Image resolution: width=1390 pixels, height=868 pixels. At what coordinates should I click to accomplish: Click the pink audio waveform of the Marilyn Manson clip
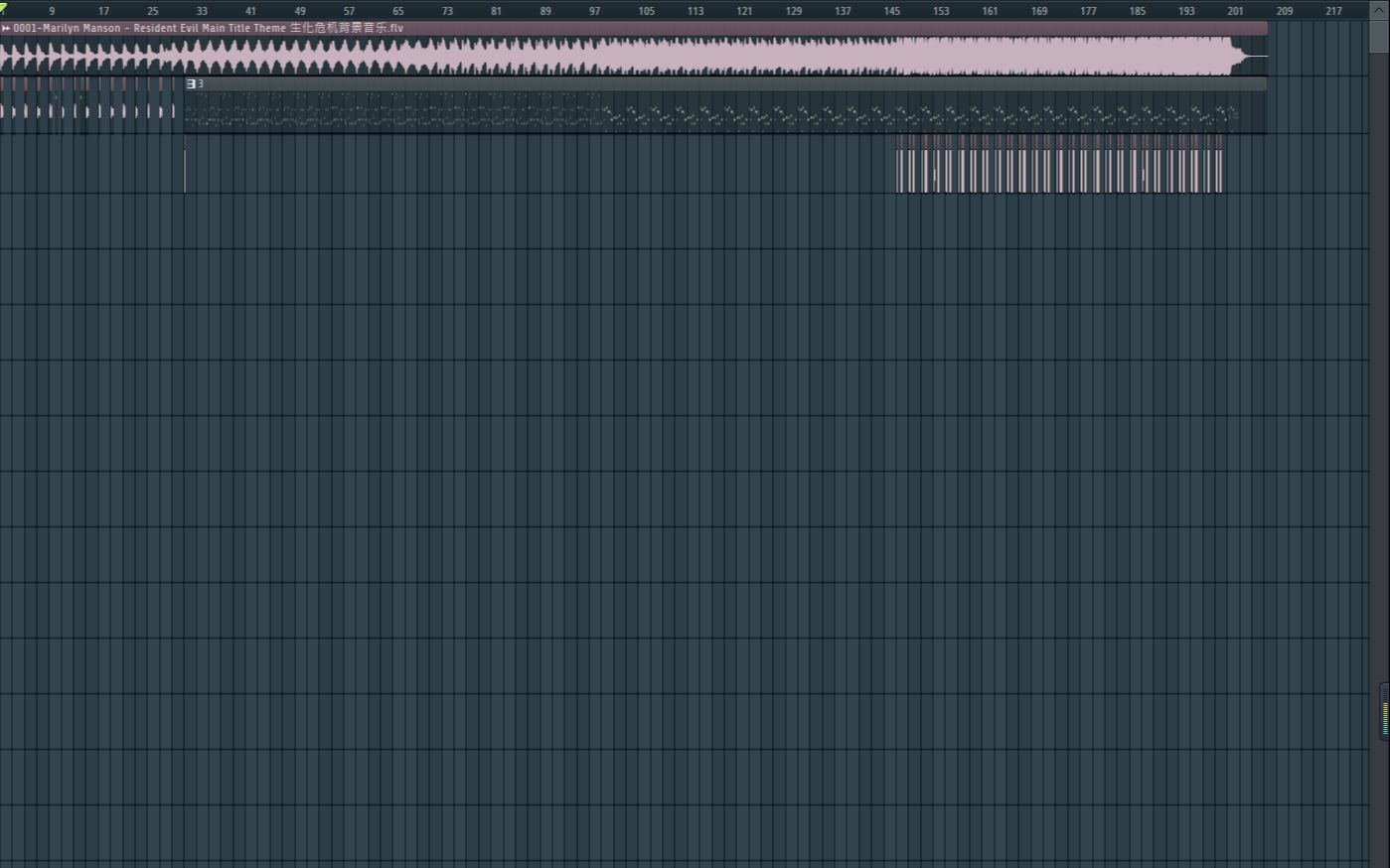tap(633, 56)
